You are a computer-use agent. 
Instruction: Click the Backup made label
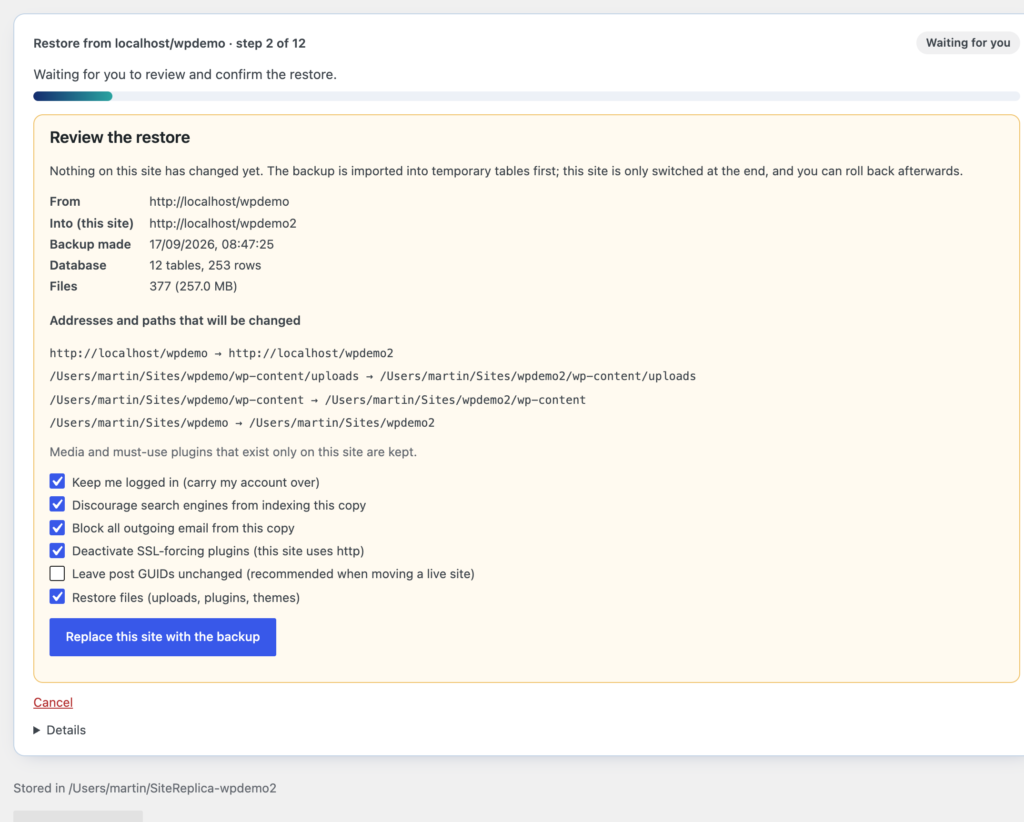[90, 244]
